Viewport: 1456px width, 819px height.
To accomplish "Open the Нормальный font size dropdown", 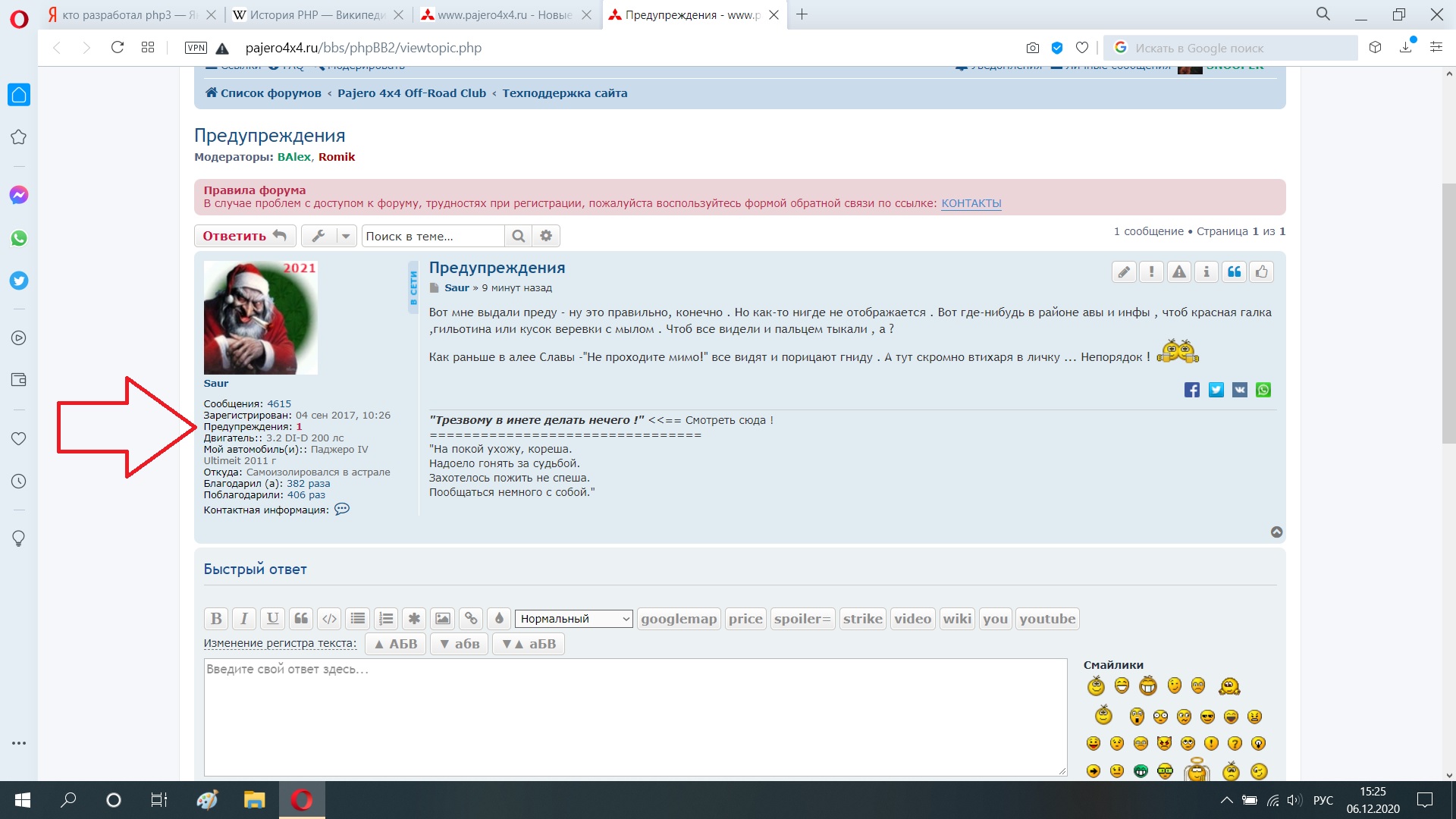I will tap(573, 619).
